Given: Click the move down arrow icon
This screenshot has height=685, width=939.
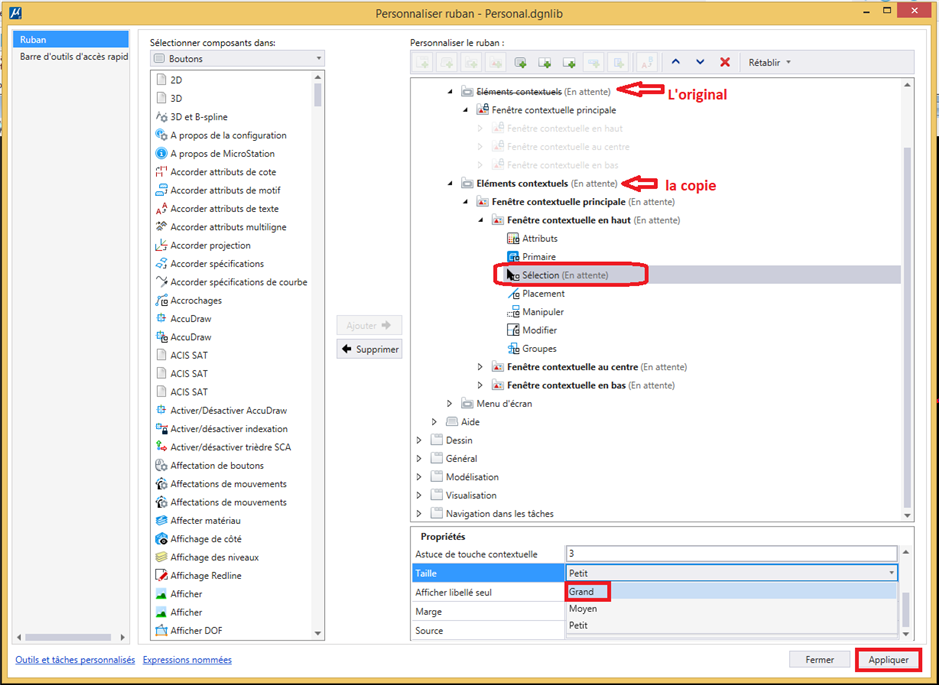Looking at the screenshot, I should (700, 61).
